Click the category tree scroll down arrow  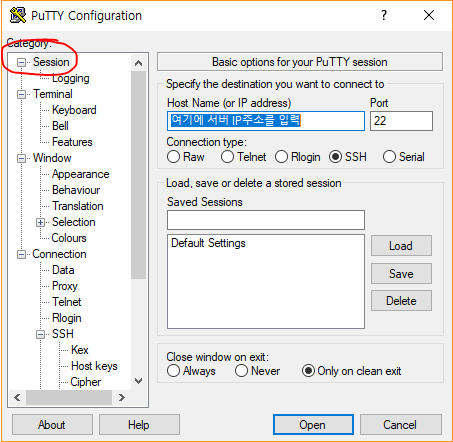(139, 381)
